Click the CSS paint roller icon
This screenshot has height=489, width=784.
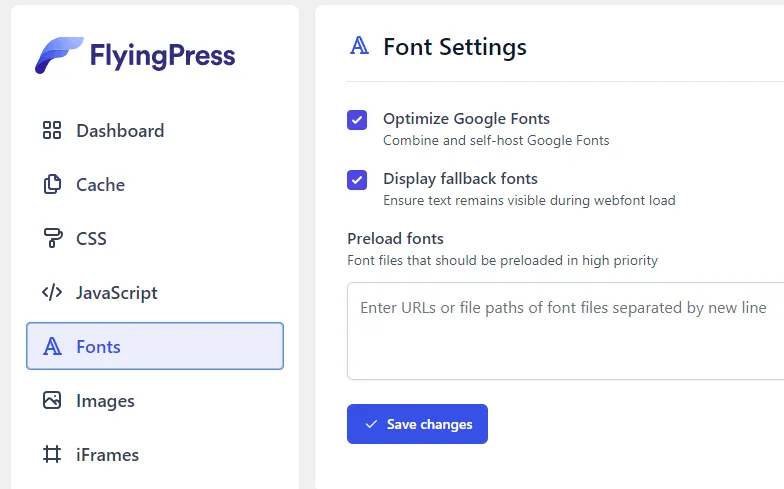52,239
